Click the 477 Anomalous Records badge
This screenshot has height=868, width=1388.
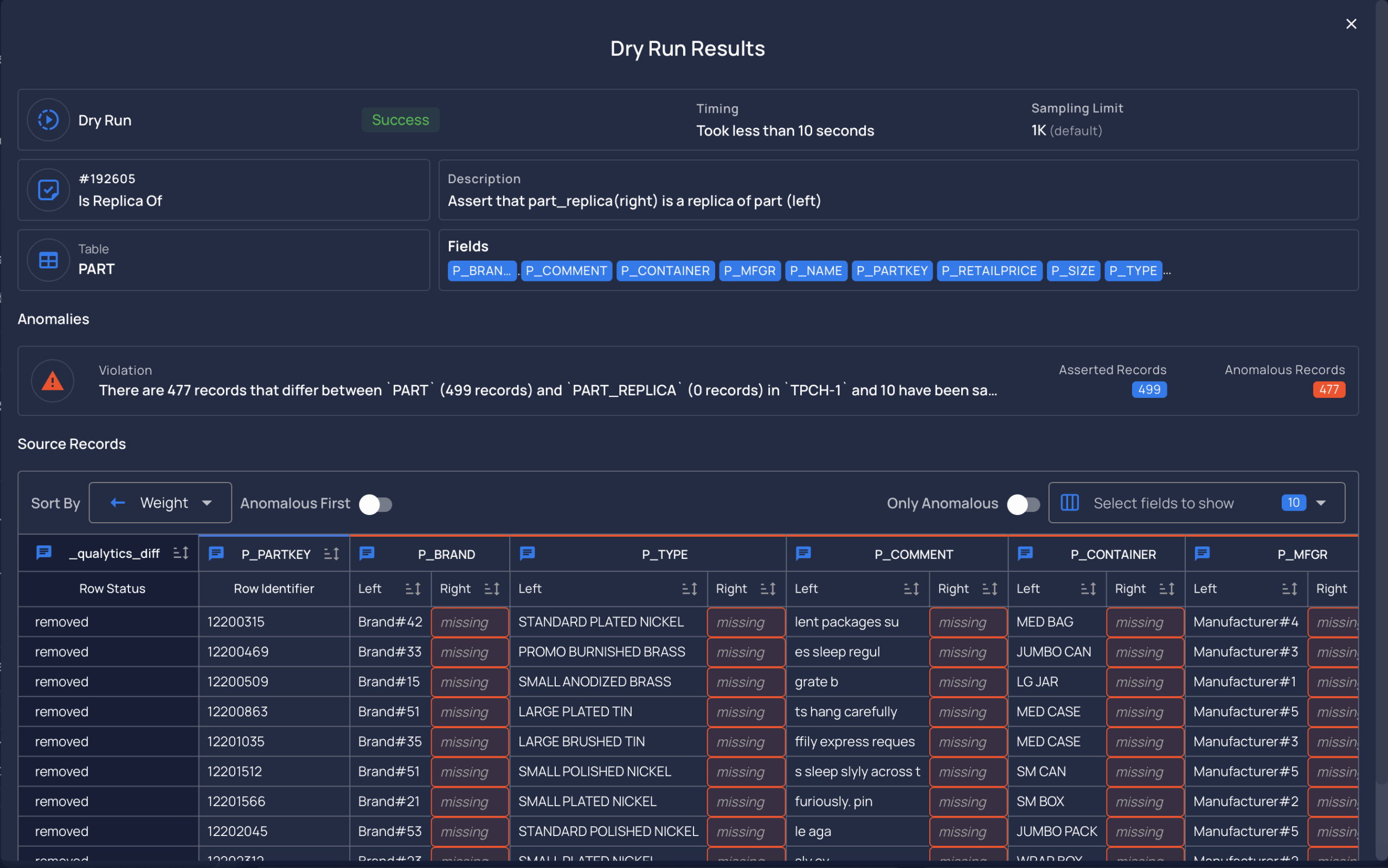click(x=1328, y=390)
